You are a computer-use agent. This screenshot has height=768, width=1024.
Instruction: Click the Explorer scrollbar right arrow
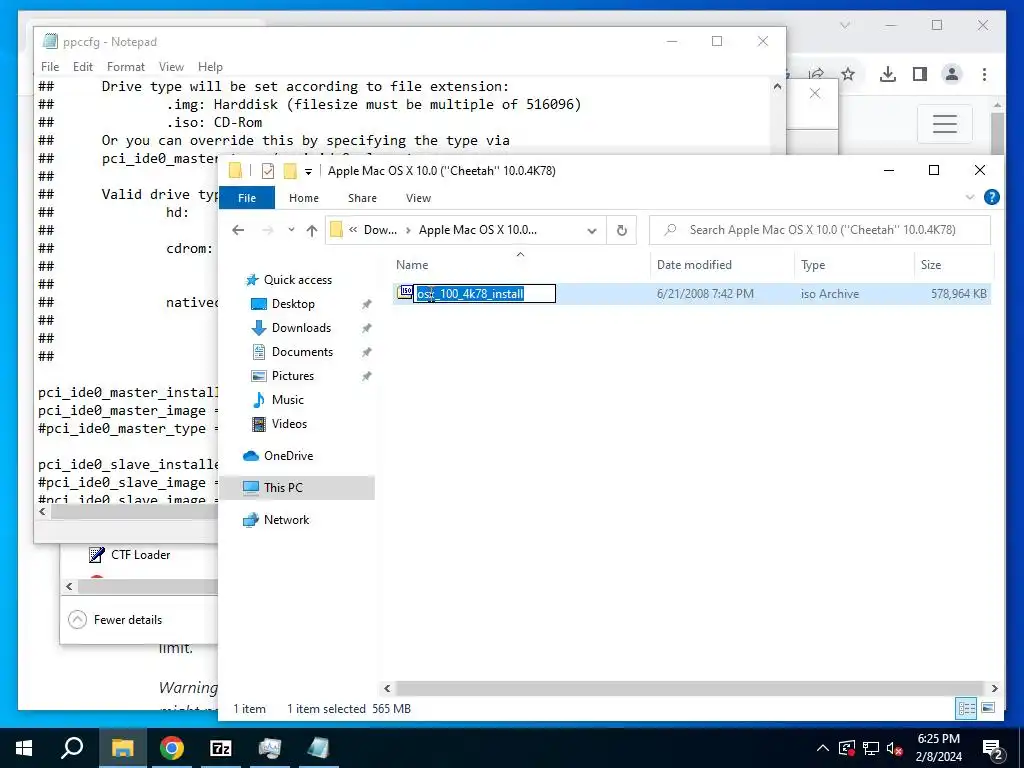tap(995, 688)
